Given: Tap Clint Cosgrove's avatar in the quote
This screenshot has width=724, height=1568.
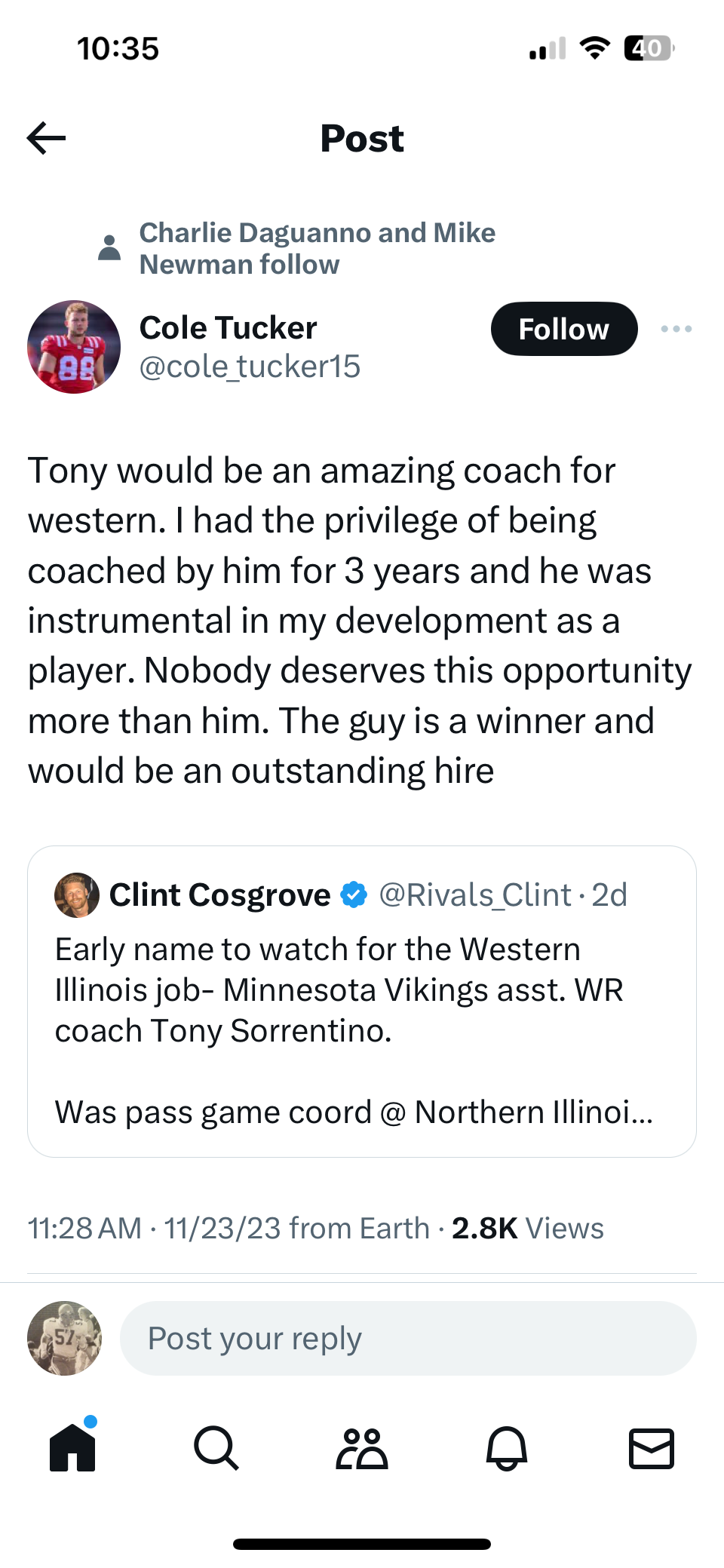Looking at the screenshot, I should 77,895.
